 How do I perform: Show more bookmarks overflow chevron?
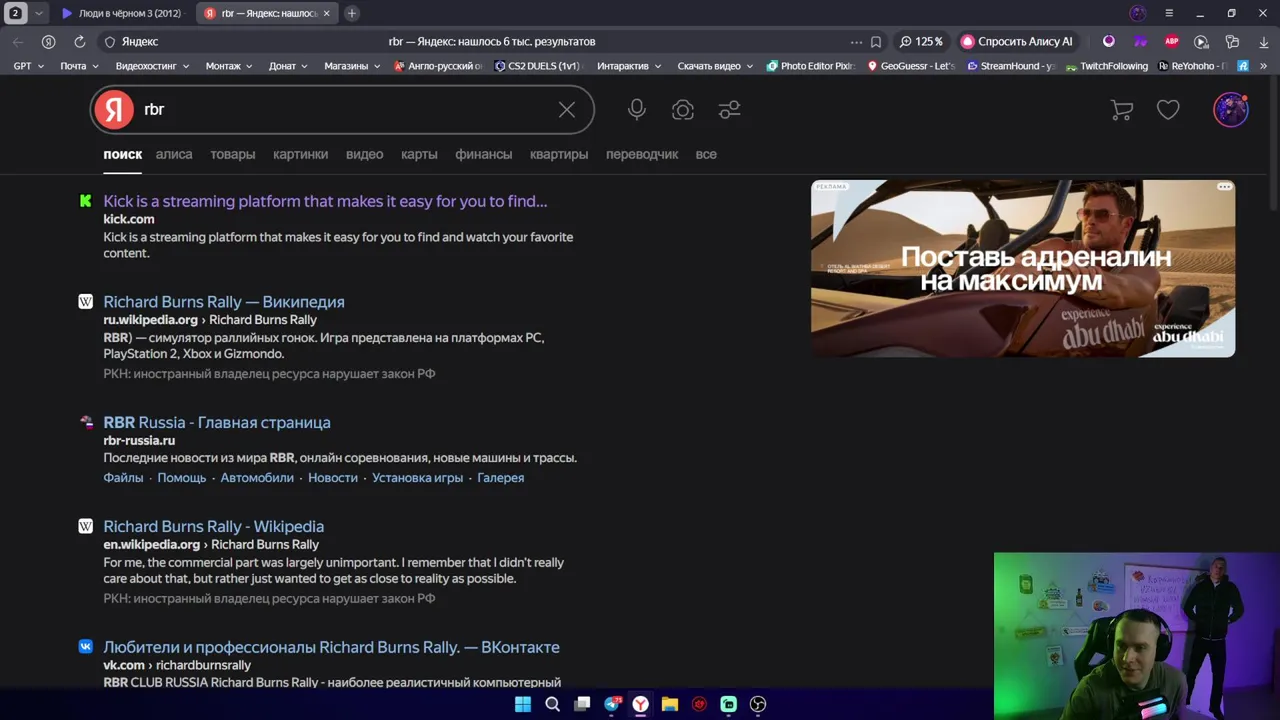point(1264,66)
